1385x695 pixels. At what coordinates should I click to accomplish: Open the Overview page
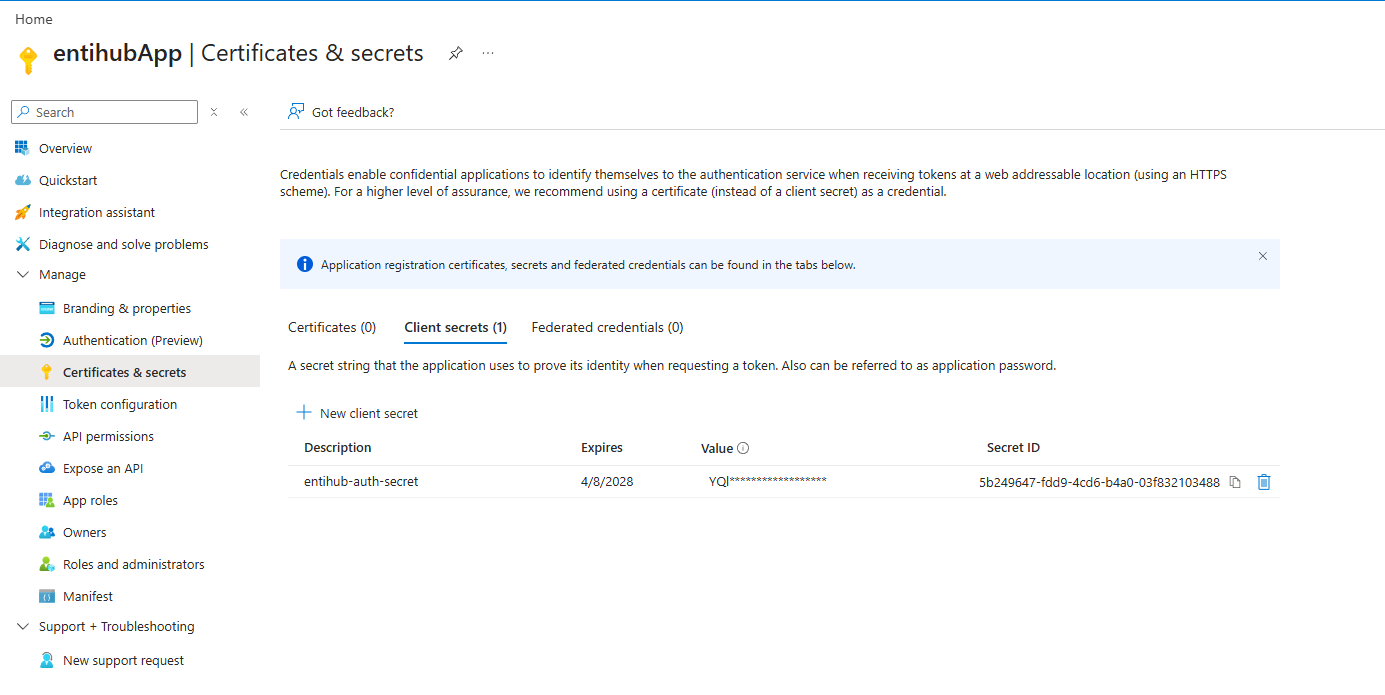coord(65,148)
